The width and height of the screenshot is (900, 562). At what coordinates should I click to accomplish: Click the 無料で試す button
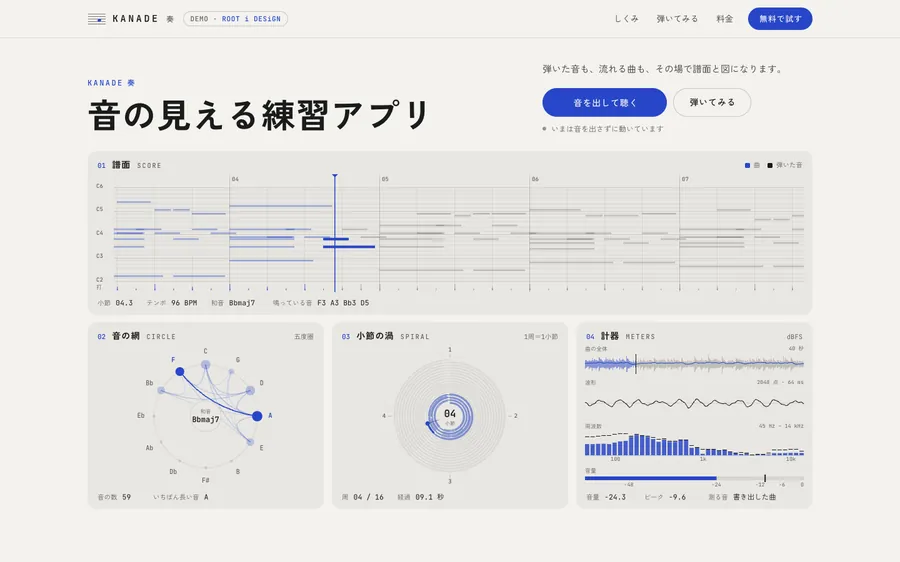(780, 19)
